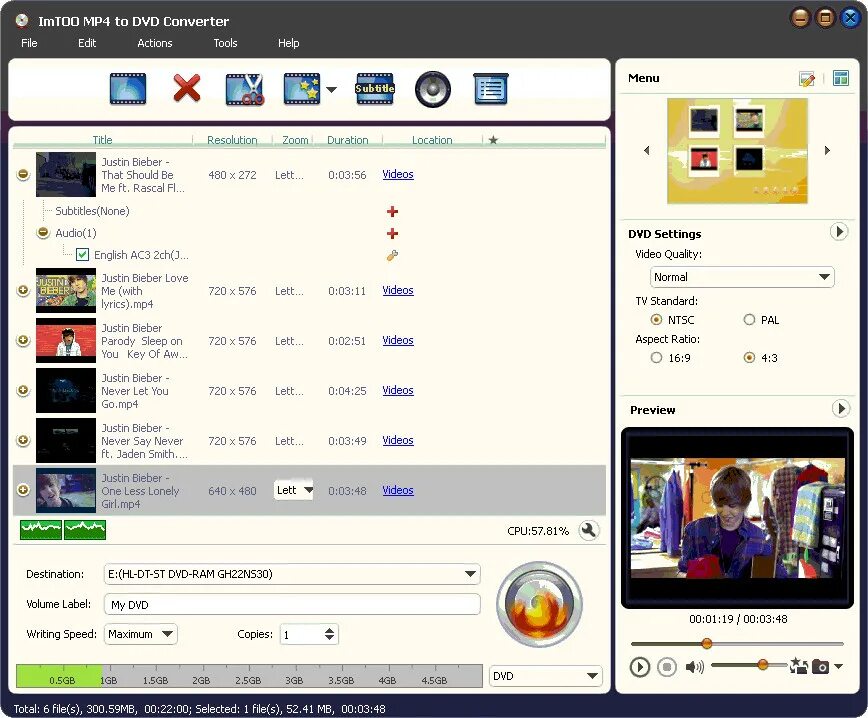Image resolution: width=868 pixels, height=718 pixels.
Task: Click the Subtitle toolbar icon
Action: tap(375, 89)
